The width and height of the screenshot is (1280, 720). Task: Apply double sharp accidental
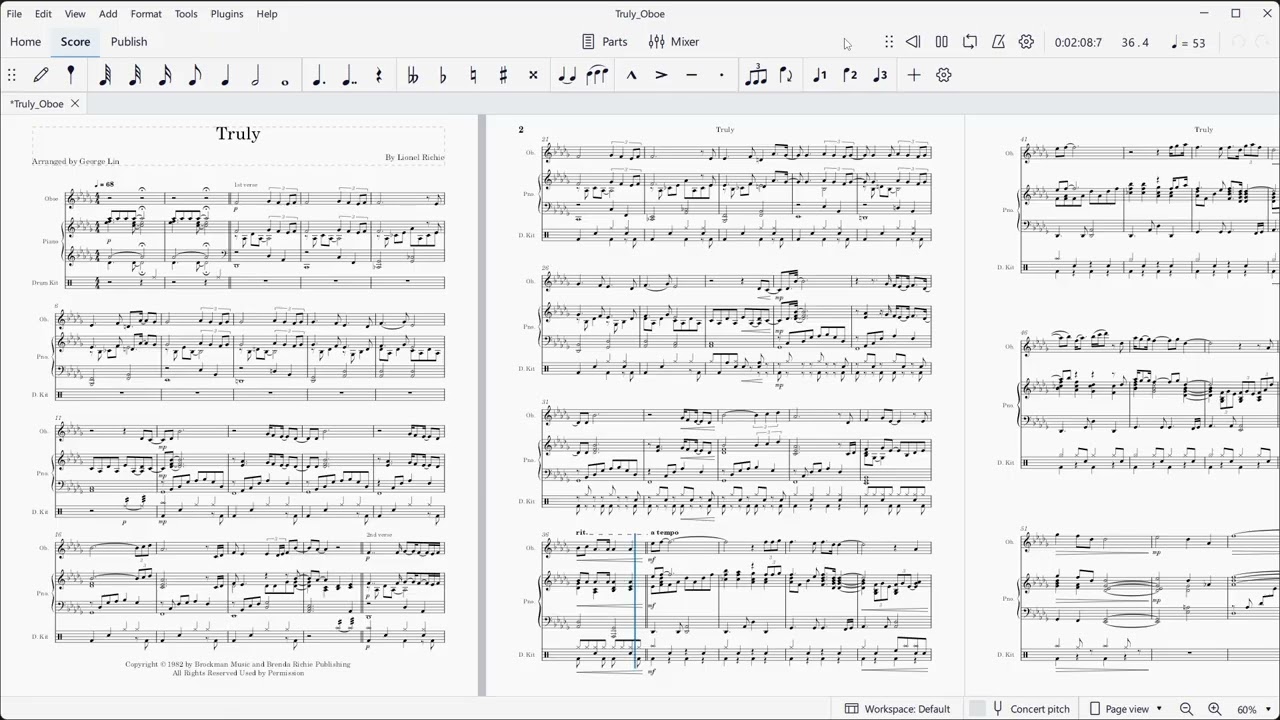coord(533,75)
